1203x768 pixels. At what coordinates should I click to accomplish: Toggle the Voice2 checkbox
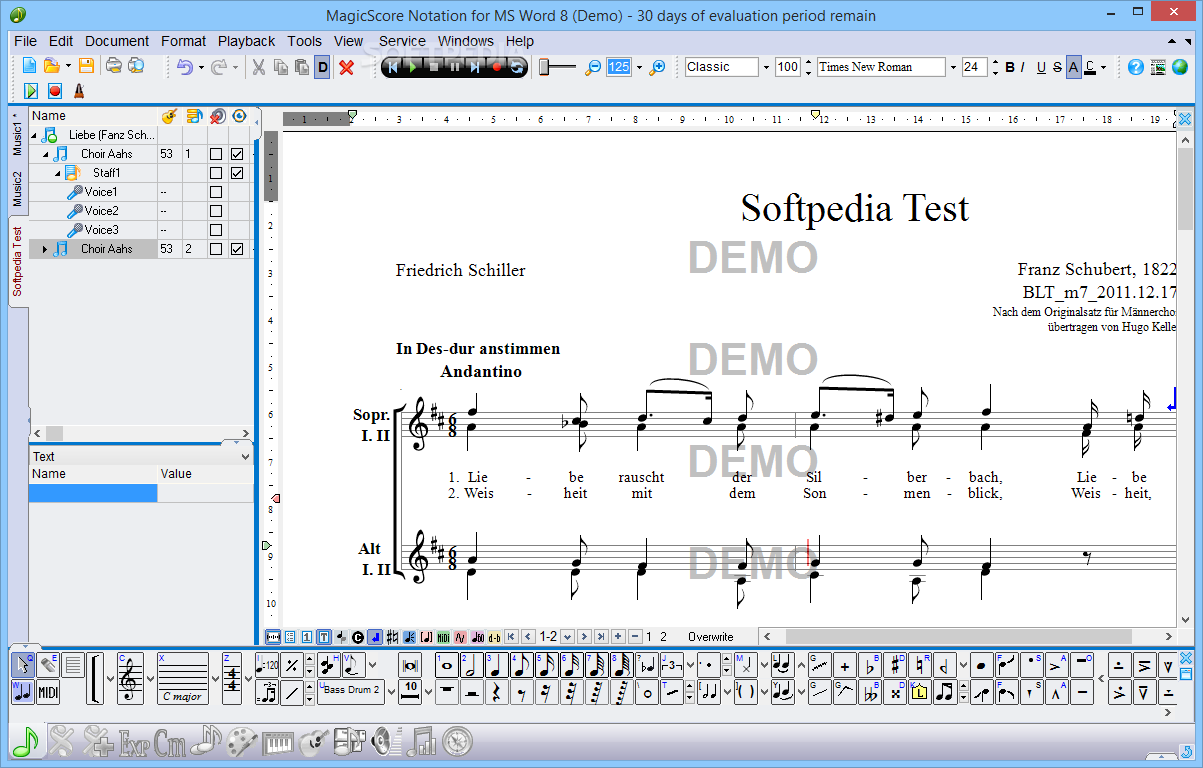click(x=215, y=211)
